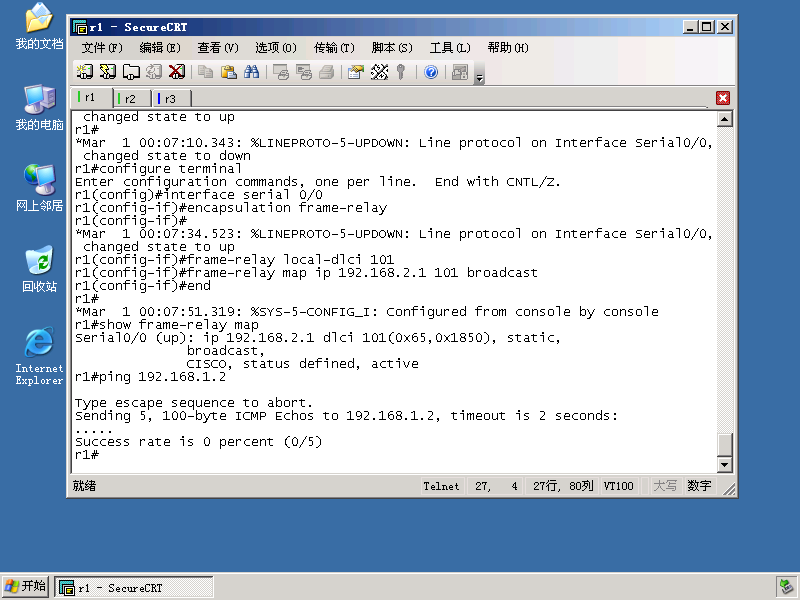This screenshot has width=800, height=600.
Task: Click the 'encapsulation frame-relay' command line
Action: tap(231, 208)
